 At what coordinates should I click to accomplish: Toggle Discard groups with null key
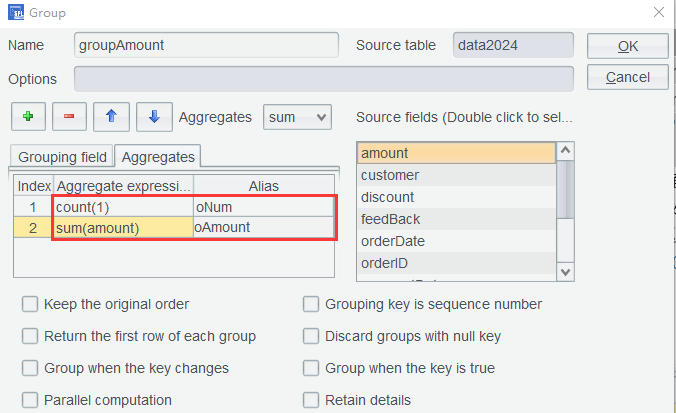click(x=311, y=336)
